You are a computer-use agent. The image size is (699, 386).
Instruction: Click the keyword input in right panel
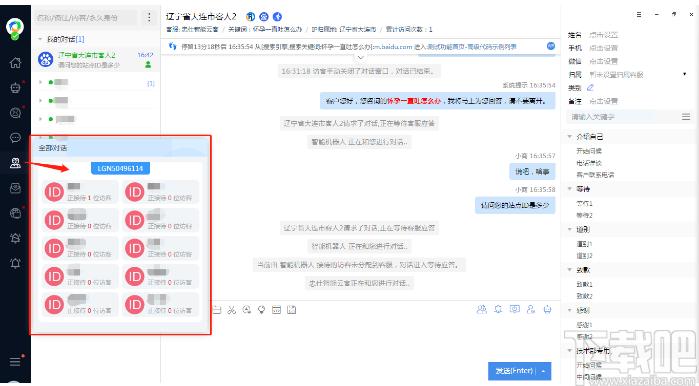click(x=622, y=117)
